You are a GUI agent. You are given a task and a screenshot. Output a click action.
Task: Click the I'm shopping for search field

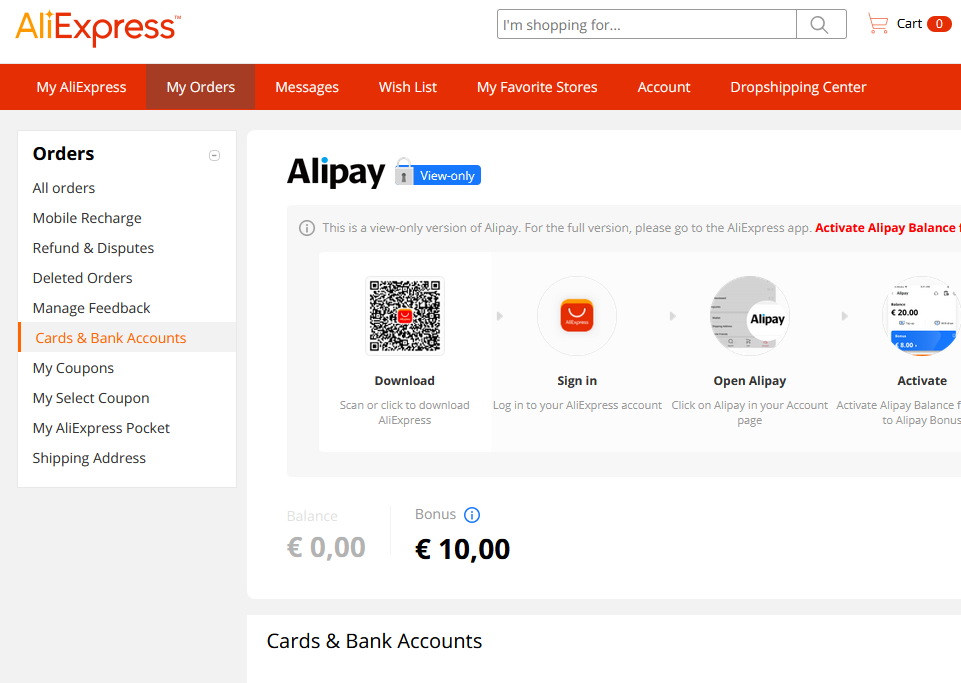[647, 25]
